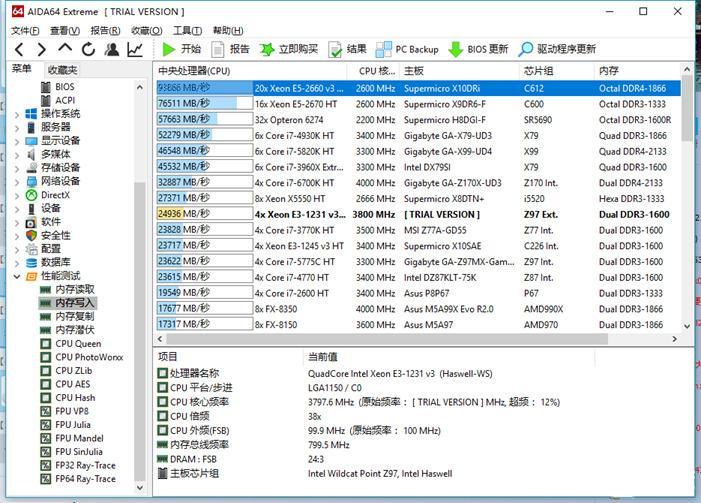Select 存储设备 storage tree item
This screenshot has height=503, width=701.
click(x=53, y=167)
